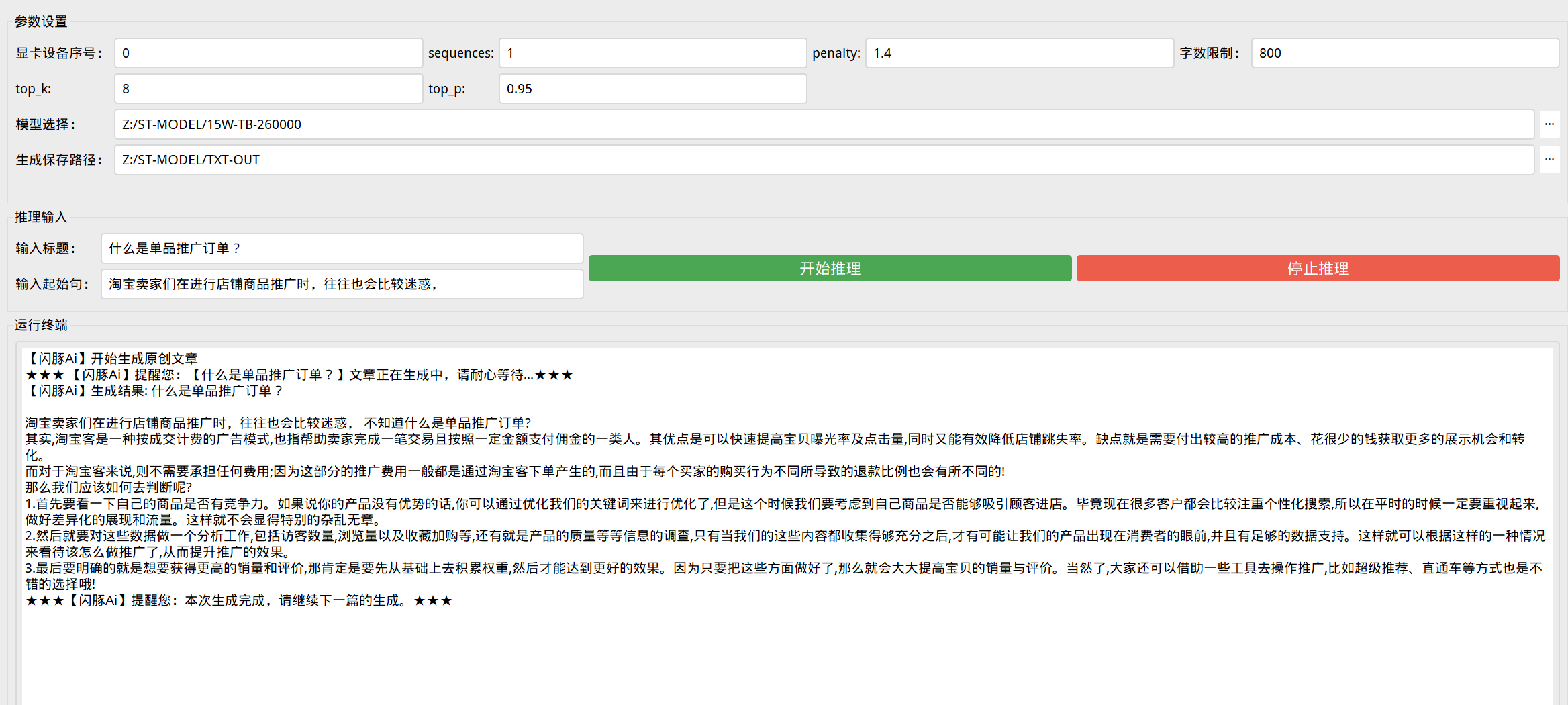
Task: Click the top_p: label
Action: pyautogui.click(x=447, y=89)
